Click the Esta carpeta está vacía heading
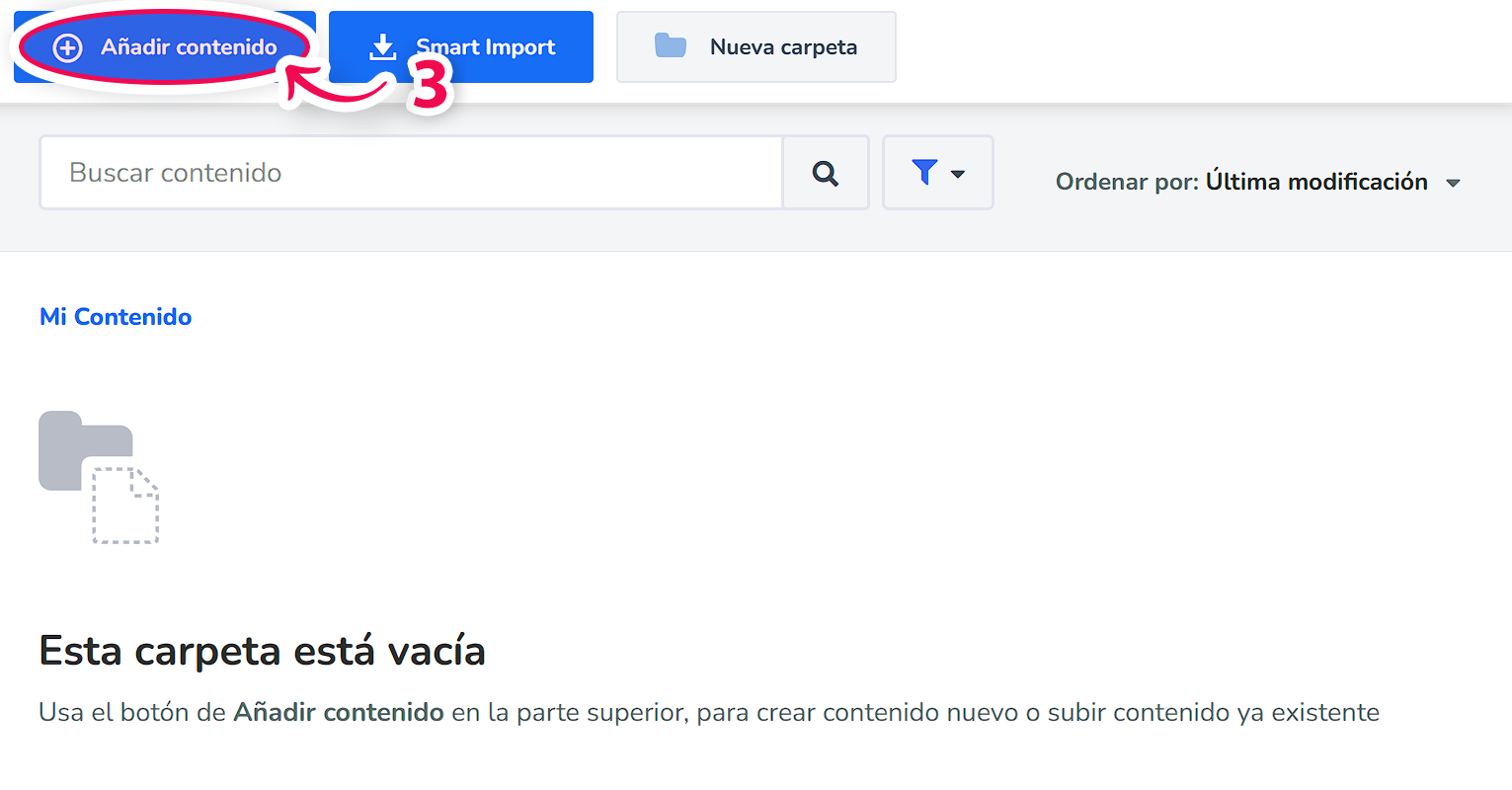The width and height of the screenshot is (1512, 790). 261,650
